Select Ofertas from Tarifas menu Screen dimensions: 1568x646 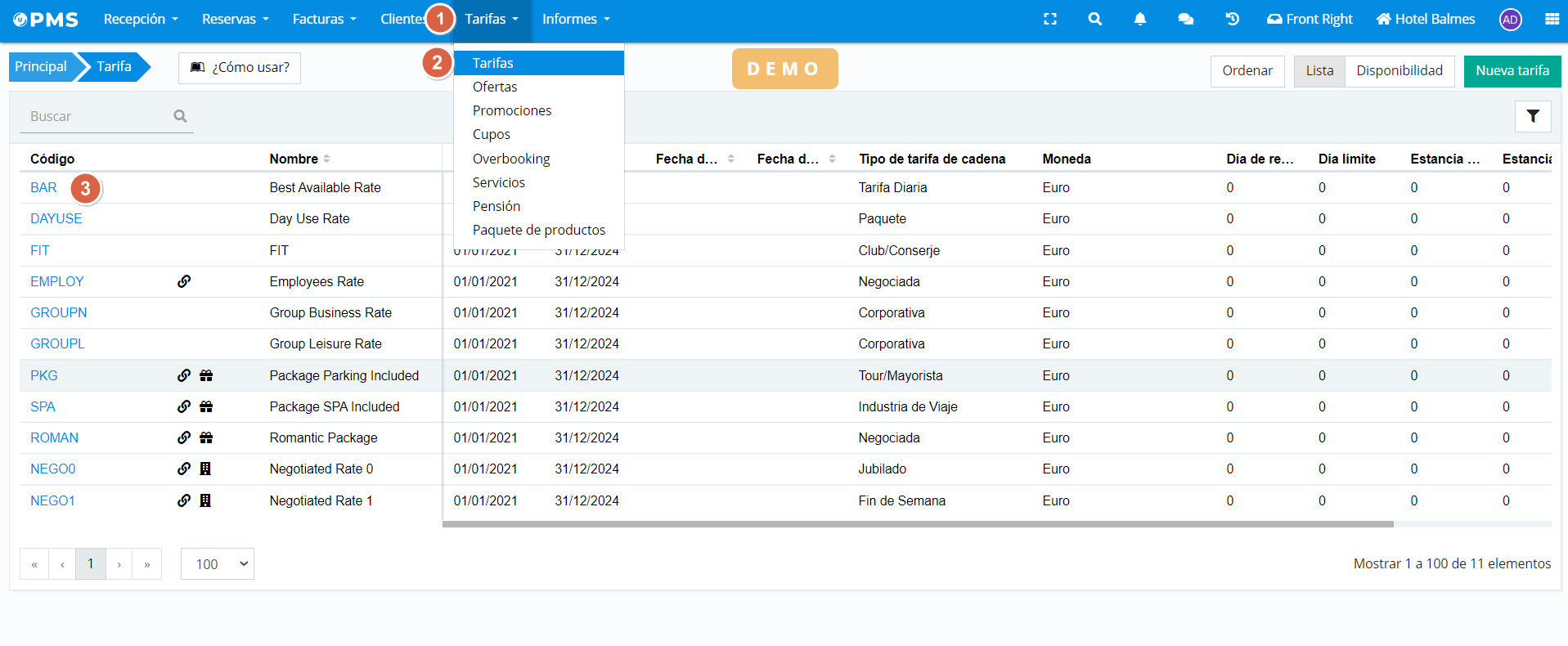coord(495,87)
